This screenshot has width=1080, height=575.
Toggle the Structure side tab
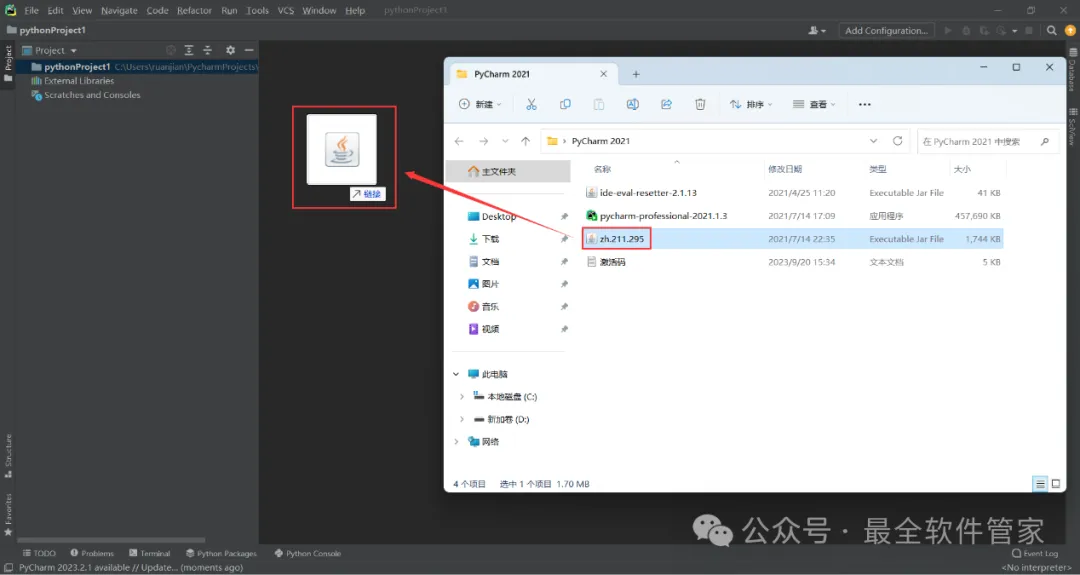[8, 456]
